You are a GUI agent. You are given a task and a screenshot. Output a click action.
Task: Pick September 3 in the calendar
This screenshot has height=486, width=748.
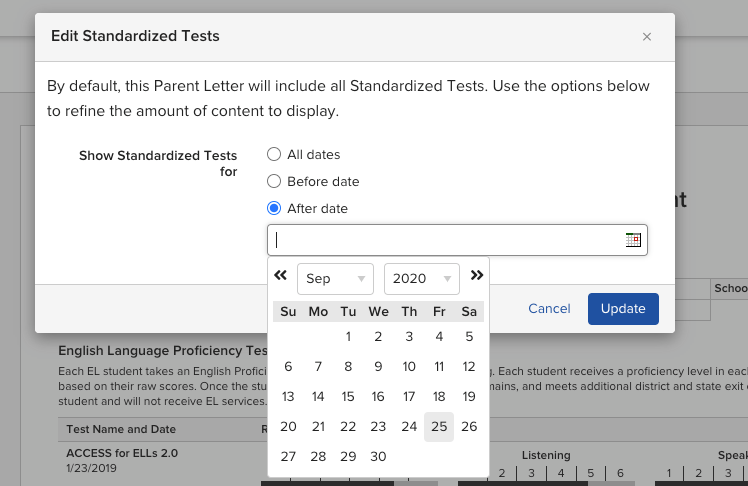(409, 337)
